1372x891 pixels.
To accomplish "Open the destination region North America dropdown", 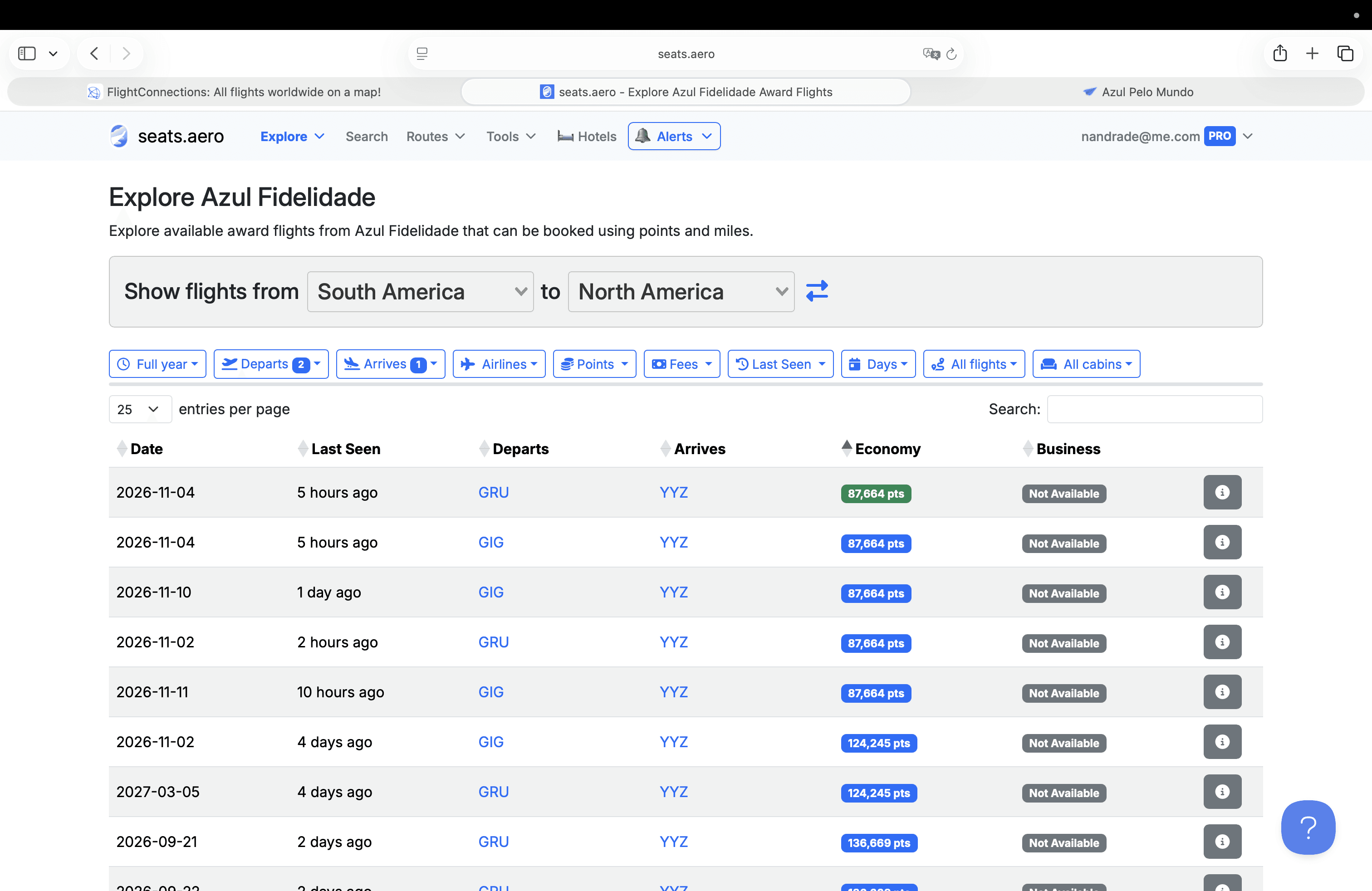I will (x=681, y=292).
